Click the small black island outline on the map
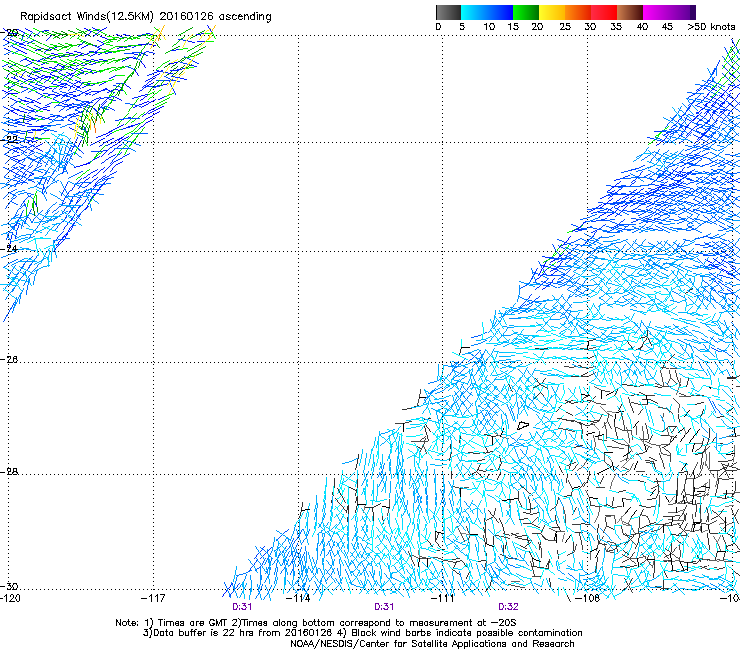 click(x=522, y=426)
